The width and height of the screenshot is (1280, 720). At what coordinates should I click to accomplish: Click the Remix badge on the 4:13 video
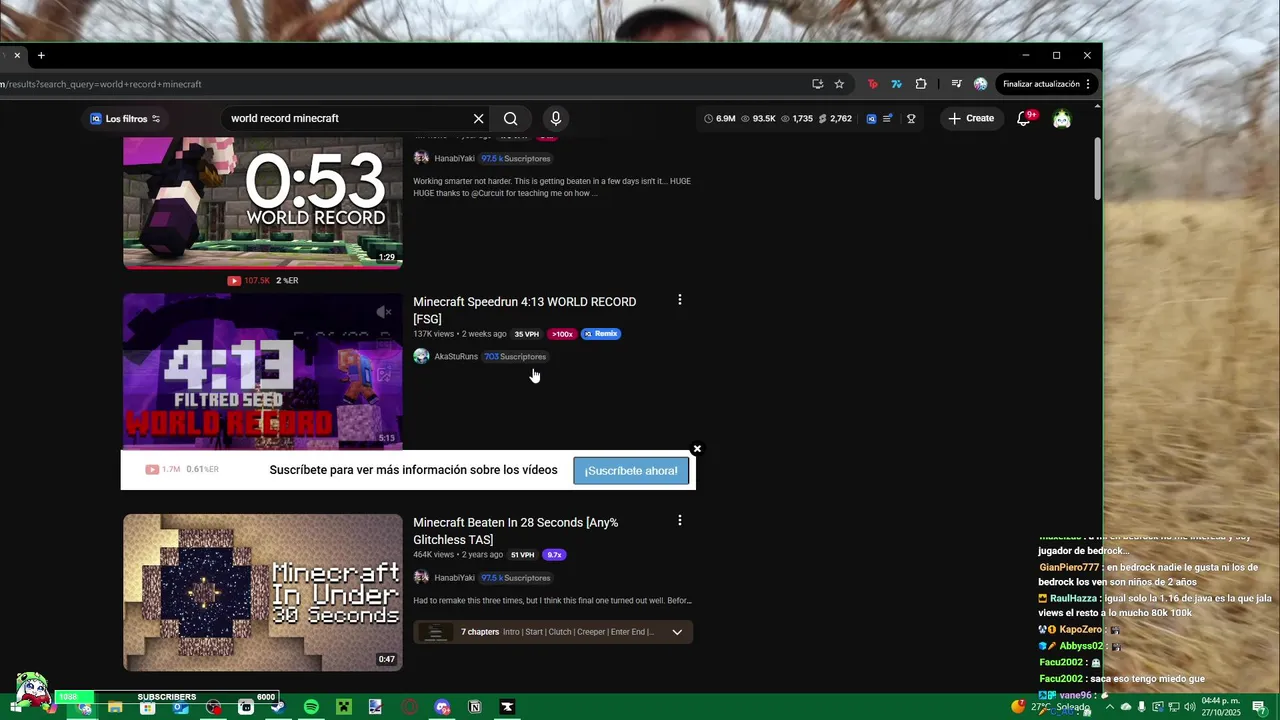point(601,334)
